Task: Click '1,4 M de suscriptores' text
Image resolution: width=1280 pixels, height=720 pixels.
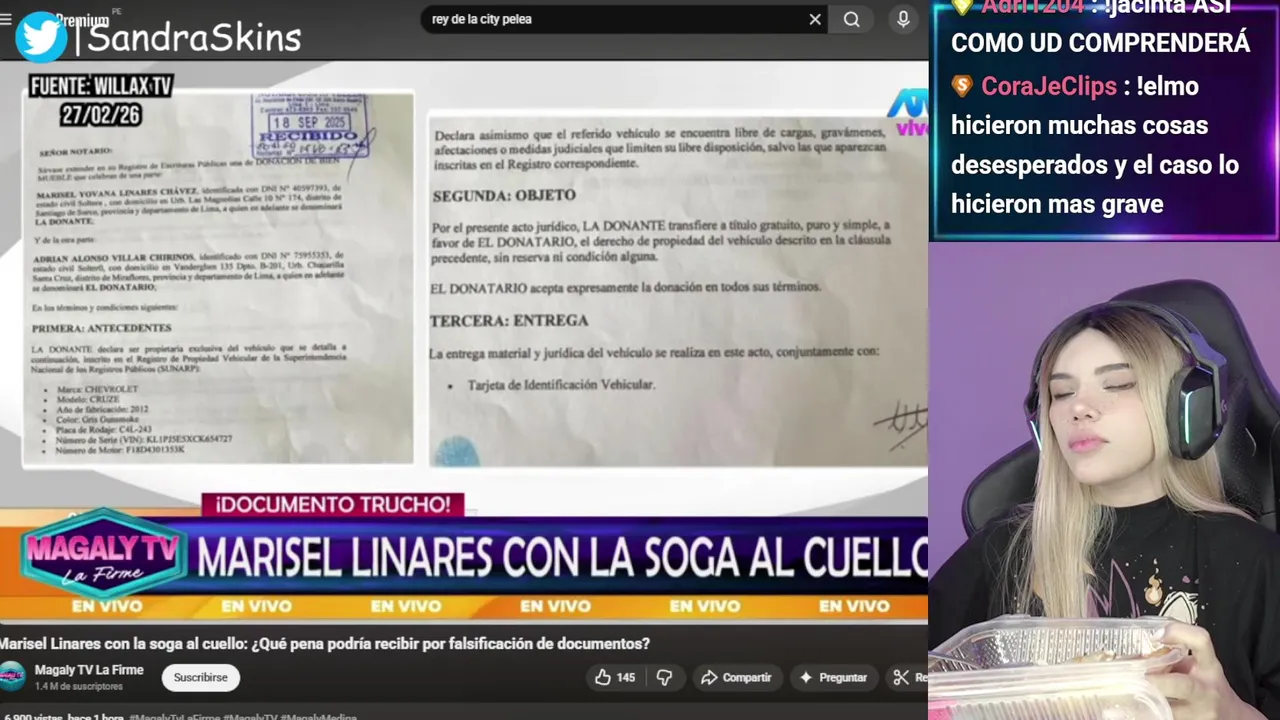Action: pos(78,687)
